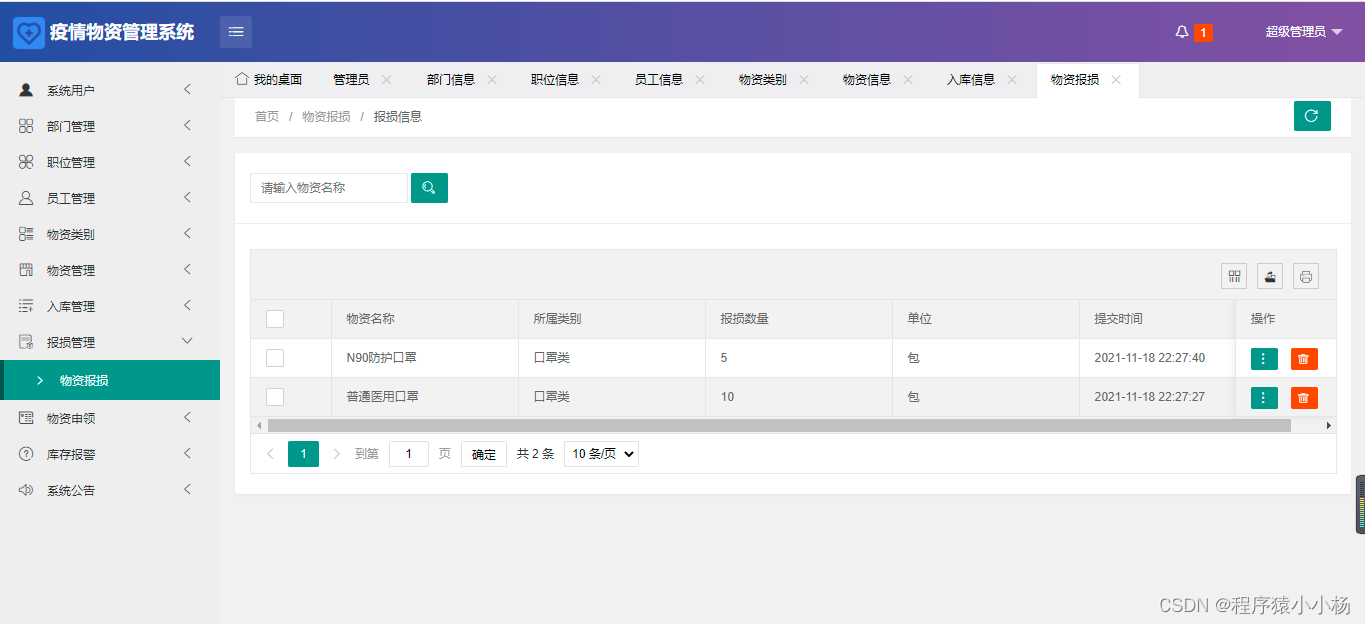Click the 库存报警 question icon
1365x624 pixels.
pos(26,454)
